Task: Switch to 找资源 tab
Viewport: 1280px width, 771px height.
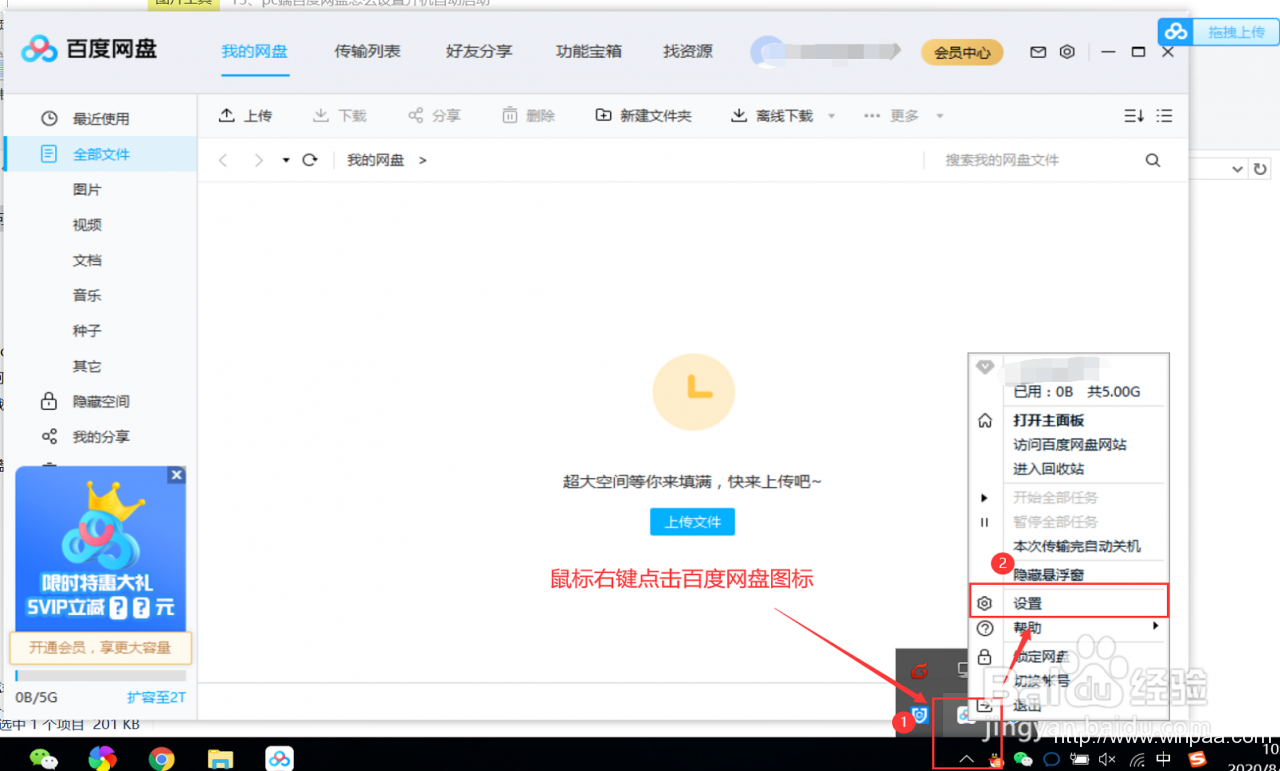Action: 688,51
